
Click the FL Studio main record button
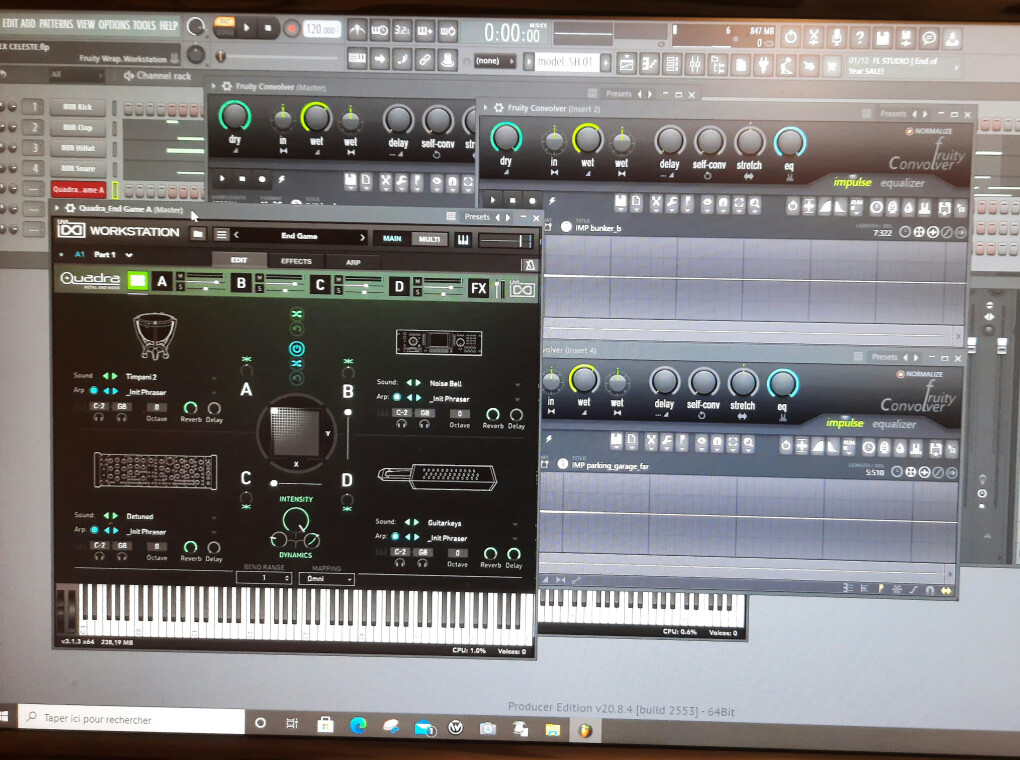[293, 29]
